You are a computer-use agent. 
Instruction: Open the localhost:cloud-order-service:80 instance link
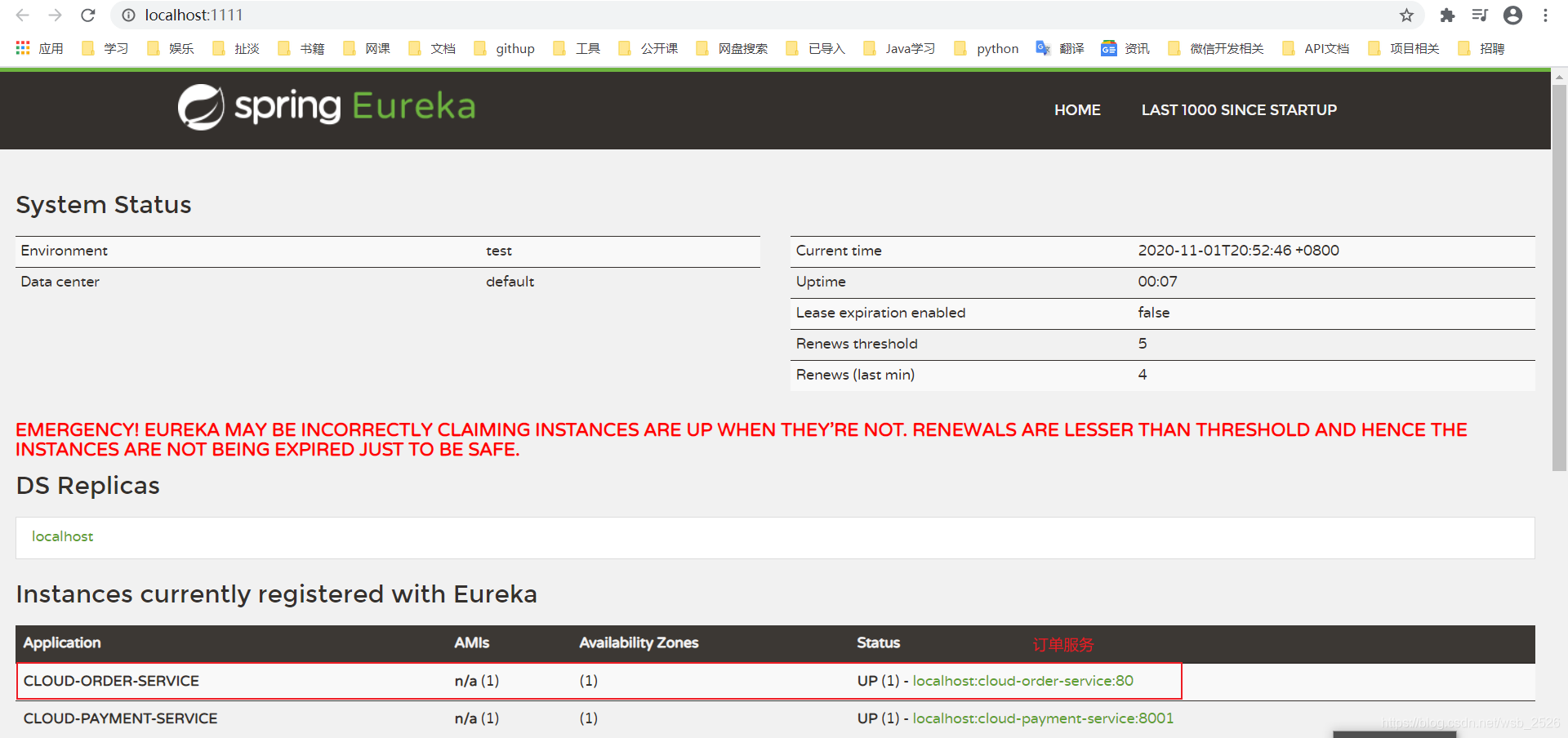click(1022, 681)
